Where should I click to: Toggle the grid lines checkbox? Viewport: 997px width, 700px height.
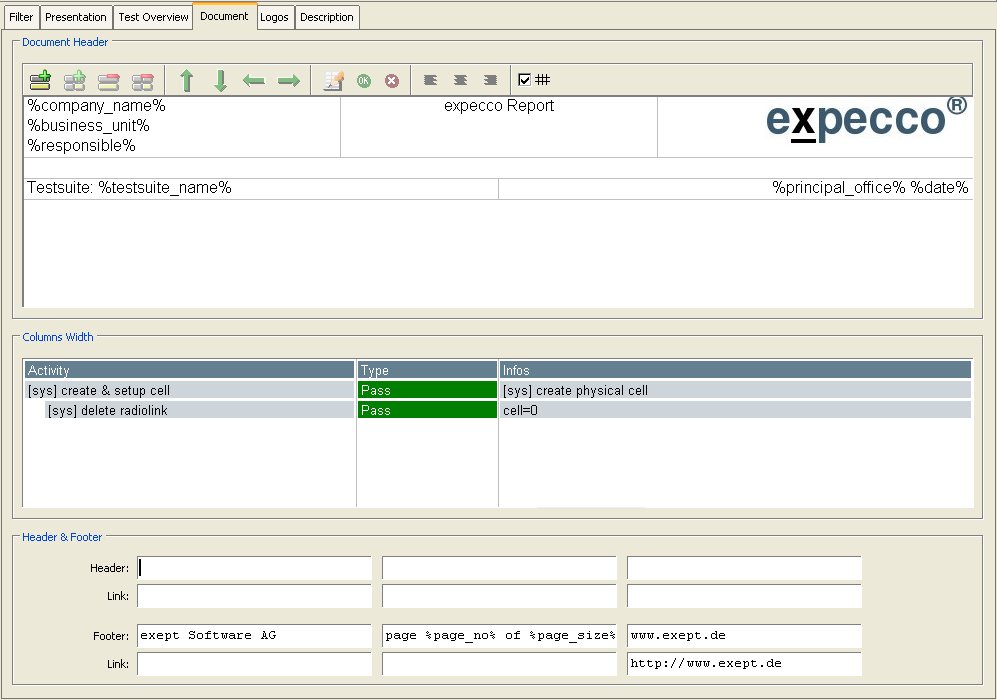525,80
